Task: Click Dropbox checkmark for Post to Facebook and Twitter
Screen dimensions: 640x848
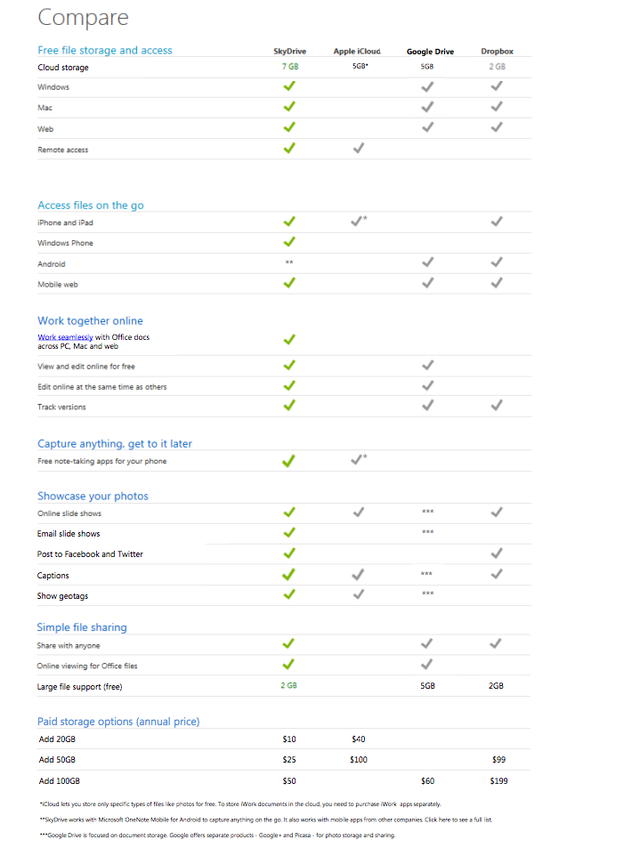Action: tap(497, 553)
